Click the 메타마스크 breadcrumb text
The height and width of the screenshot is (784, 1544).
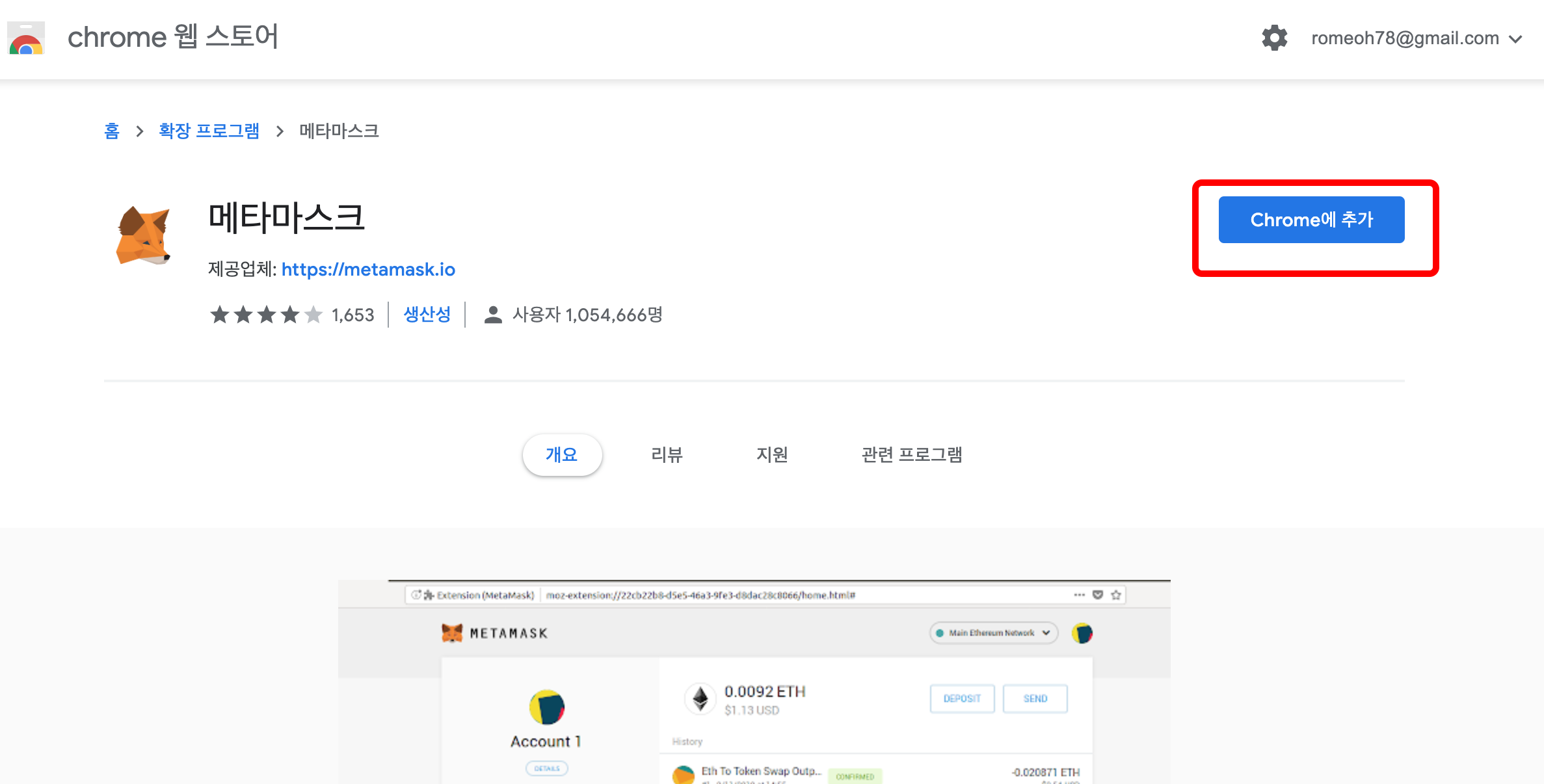tap(339, 131)
